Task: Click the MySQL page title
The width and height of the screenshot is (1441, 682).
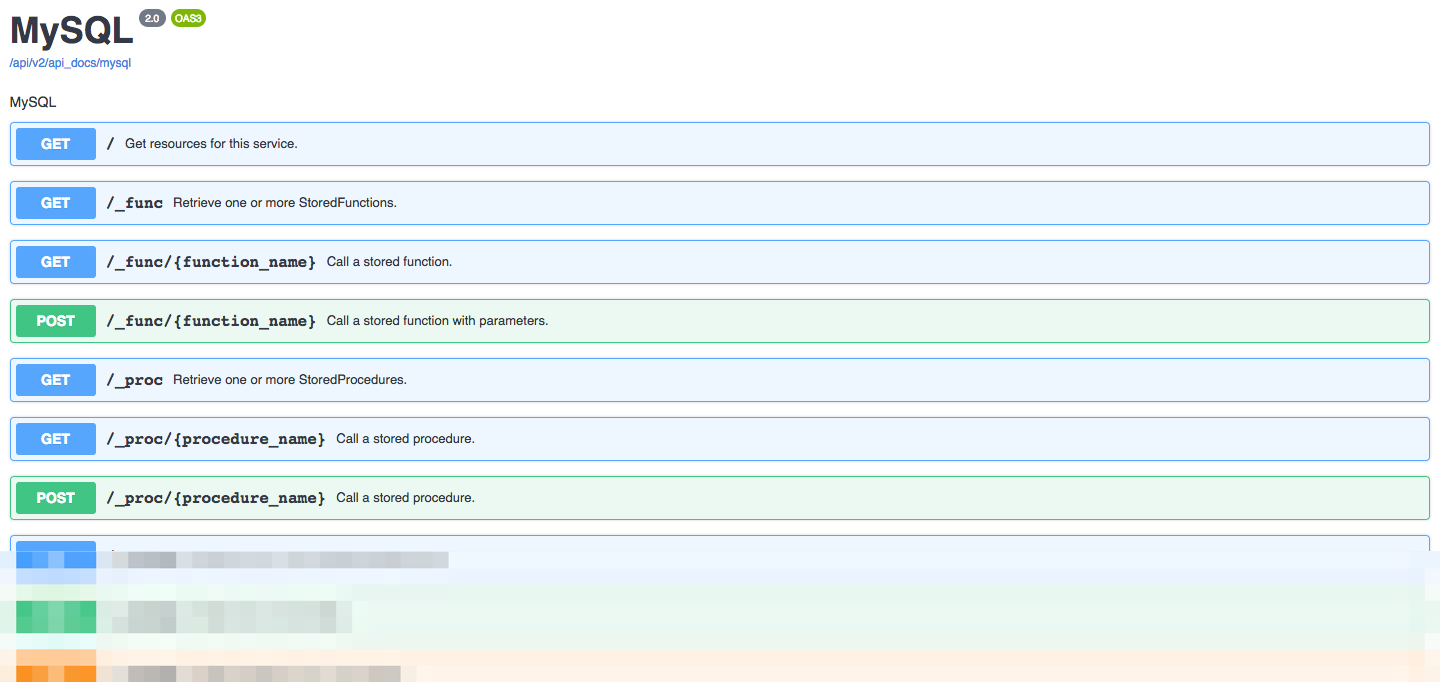Action: pyautogui.click(x=70, y=31)
